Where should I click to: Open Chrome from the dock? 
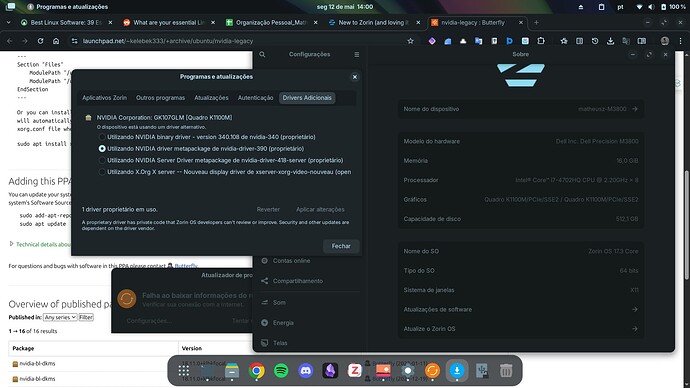click(x=256, y=371)
